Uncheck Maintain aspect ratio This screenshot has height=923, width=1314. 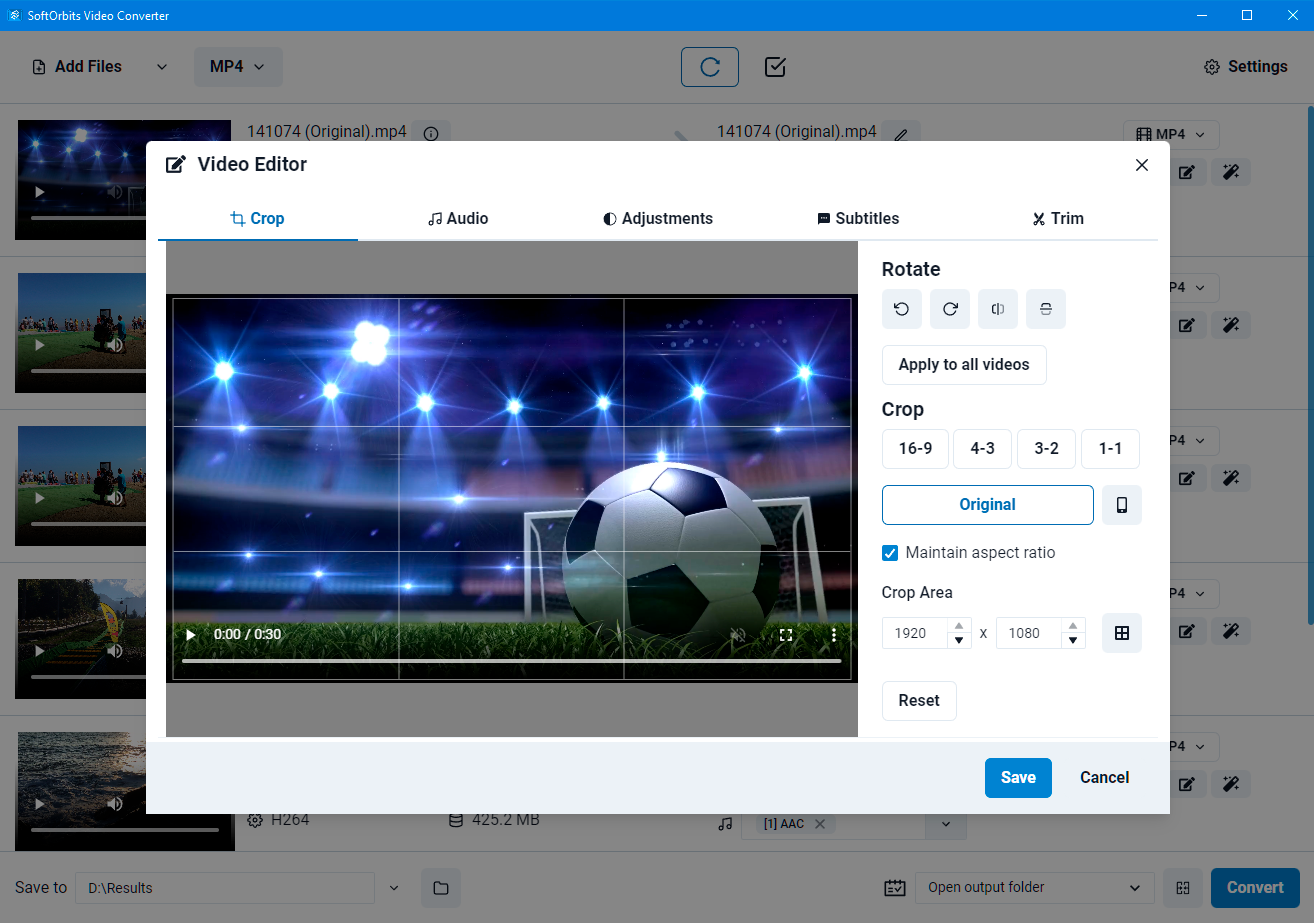tap(889, 553)
